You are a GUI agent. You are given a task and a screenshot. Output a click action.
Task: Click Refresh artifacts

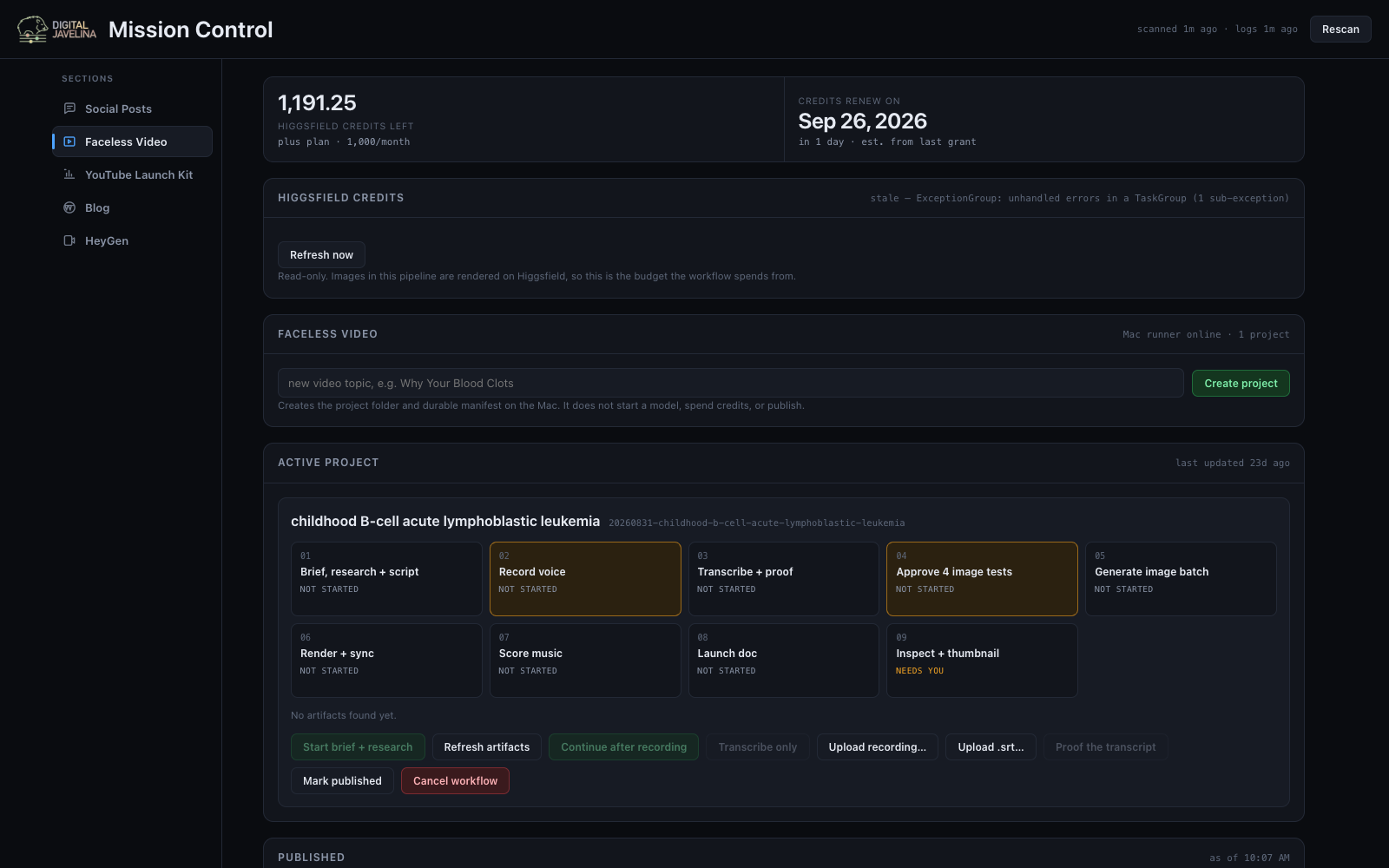[487, 747]
